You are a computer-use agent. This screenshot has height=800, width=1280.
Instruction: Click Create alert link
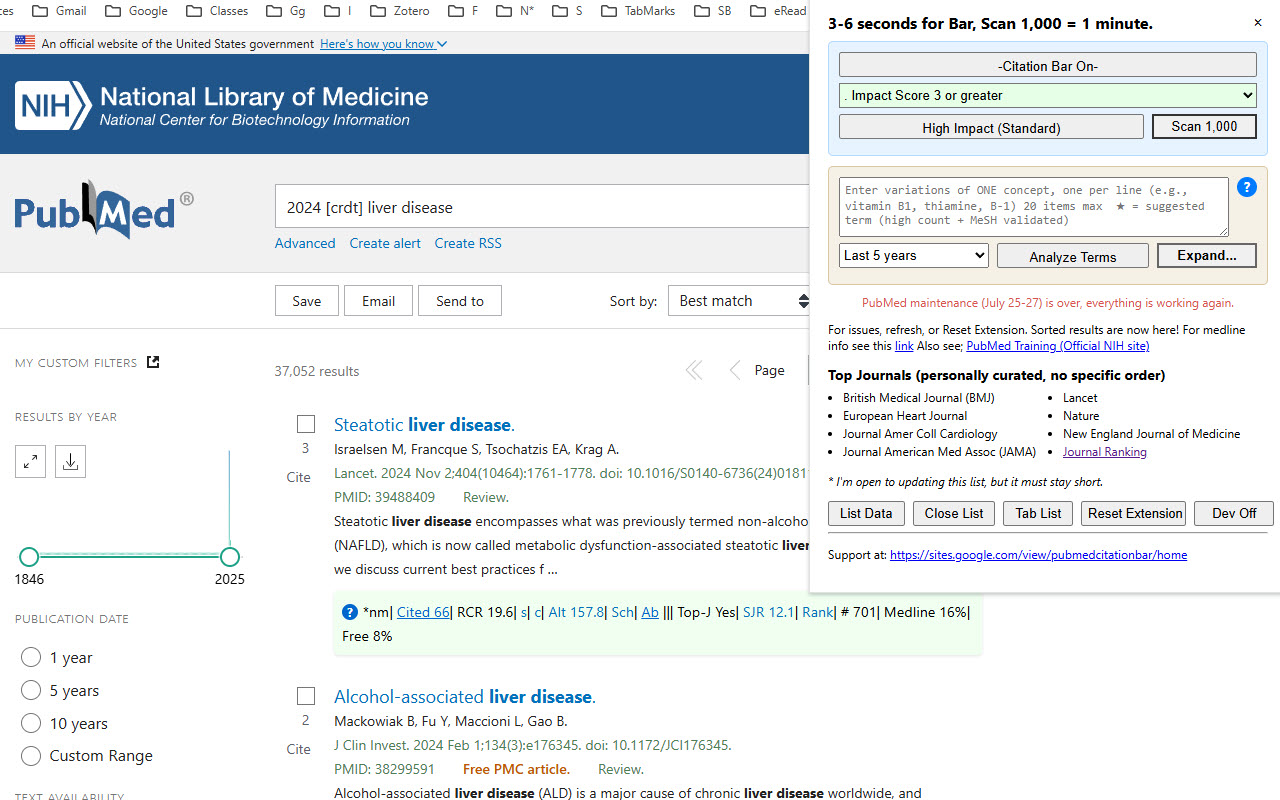pos(385,243)
